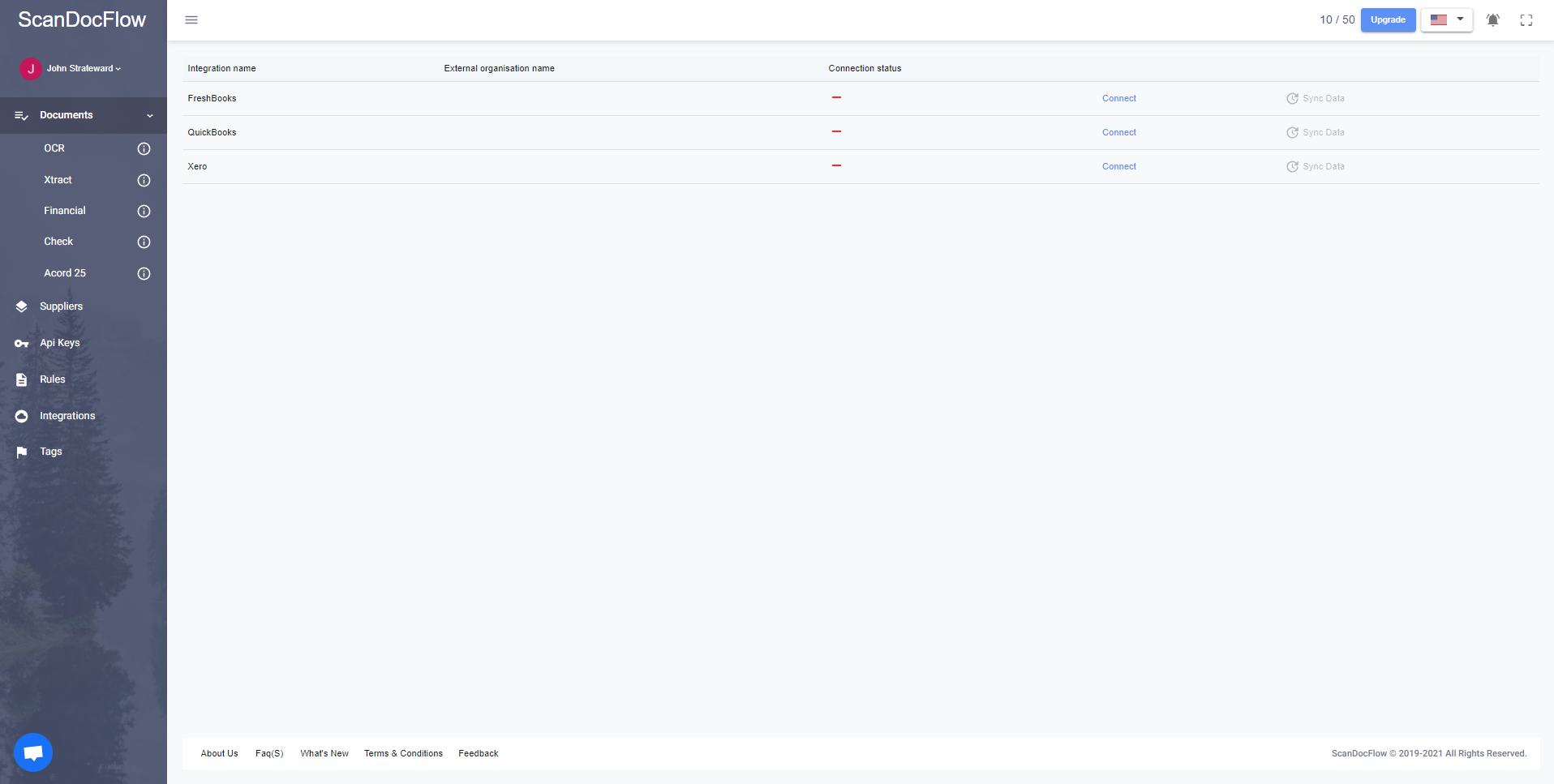Click the Rules document icon
This screenshot has height=784, width=1554.
[x=22, y=379]
